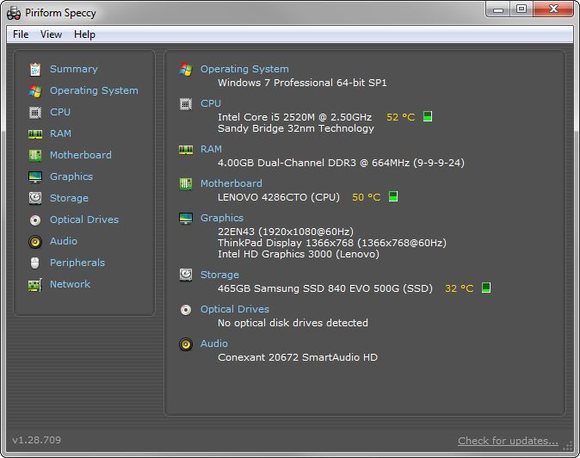Select Storage in the sidebar list
The width and height of the screenshot is (580, 458).
coord(69,198)
